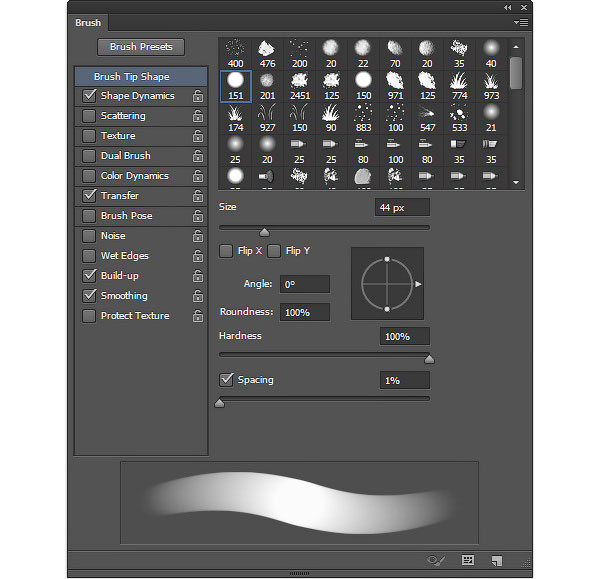Enable the Scattering checkbox
This screenshot has height=579, width=600.
[89, 116]
